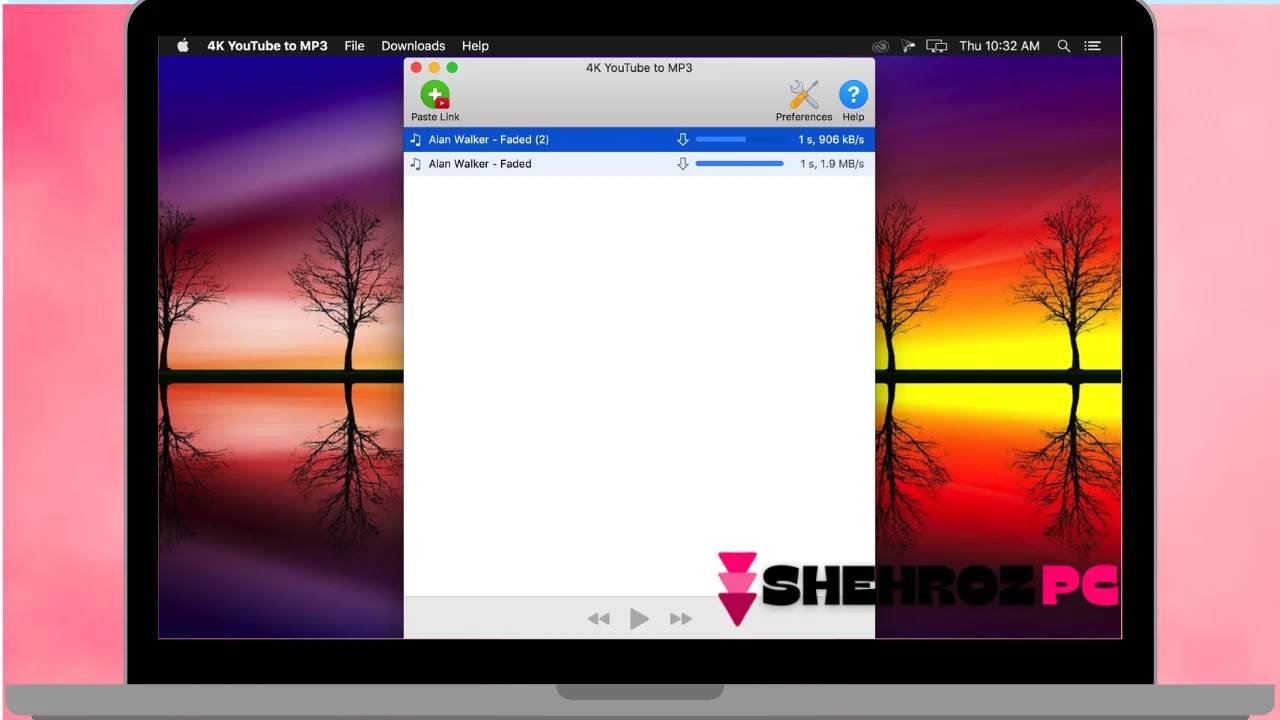Click the 1 s, 906 kB/s speed text

[831, 139]
